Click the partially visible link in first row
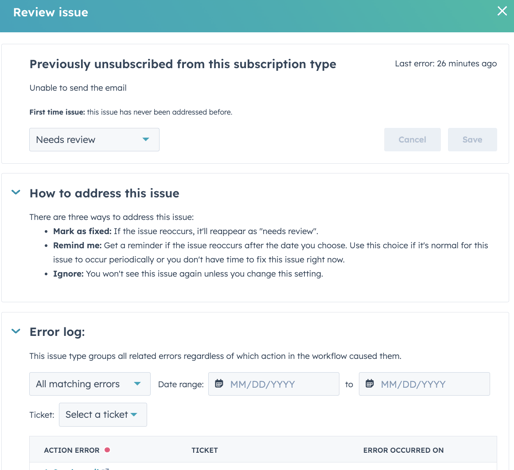This screenshot has height=470, width=514. click(77, 468)
